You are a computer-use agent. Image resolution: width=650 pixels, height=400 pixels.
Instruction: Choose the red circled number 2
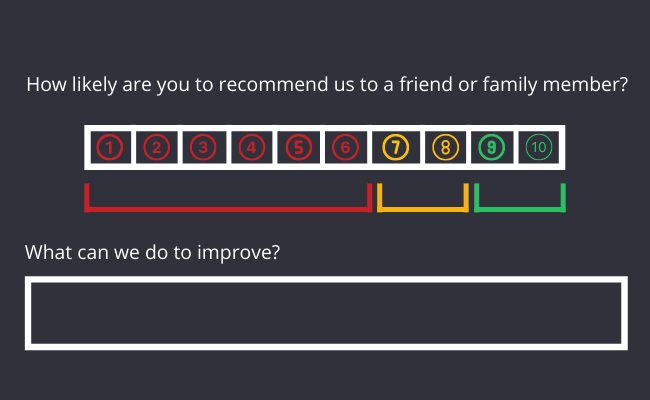[156, 148]
